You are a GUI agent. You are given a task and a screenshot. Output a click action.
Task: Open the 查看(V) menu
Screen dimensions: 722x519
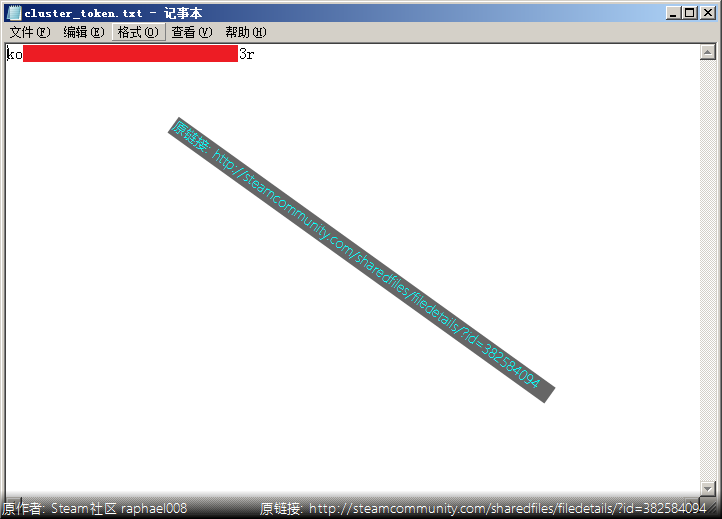click(x=192, y=32)
